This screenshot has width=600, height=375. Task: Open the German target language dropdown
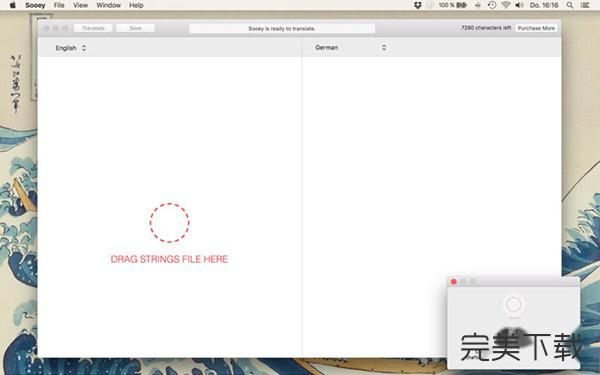click(x=350, y=47)
